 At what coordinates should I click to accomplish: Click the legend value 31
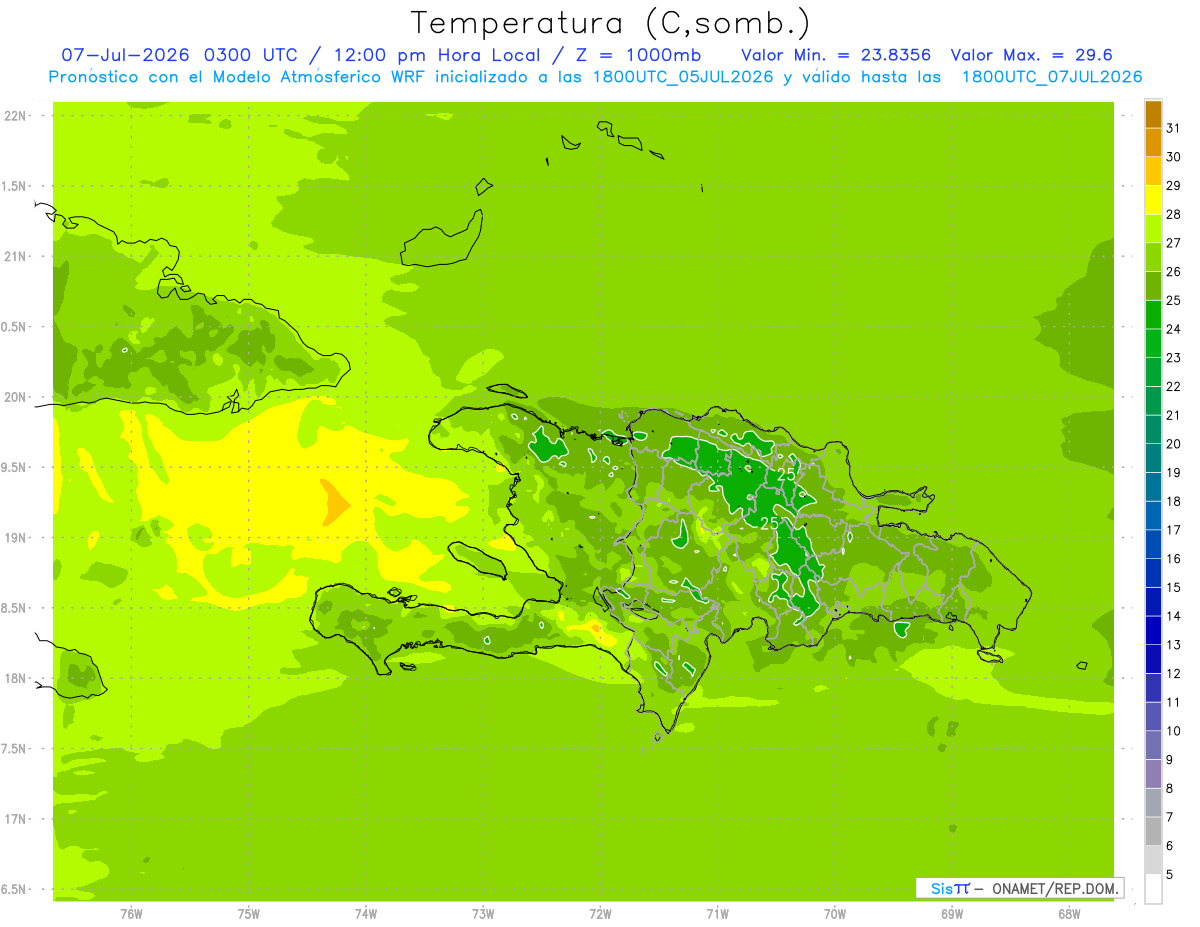[1173, 128]
